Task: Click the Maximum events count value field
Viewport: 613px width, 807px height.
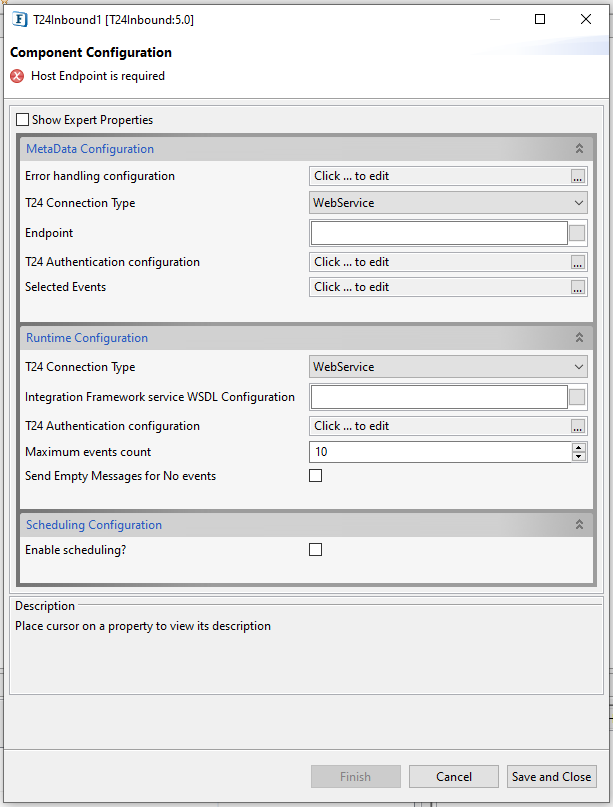Action: click(x=441, y=452)
